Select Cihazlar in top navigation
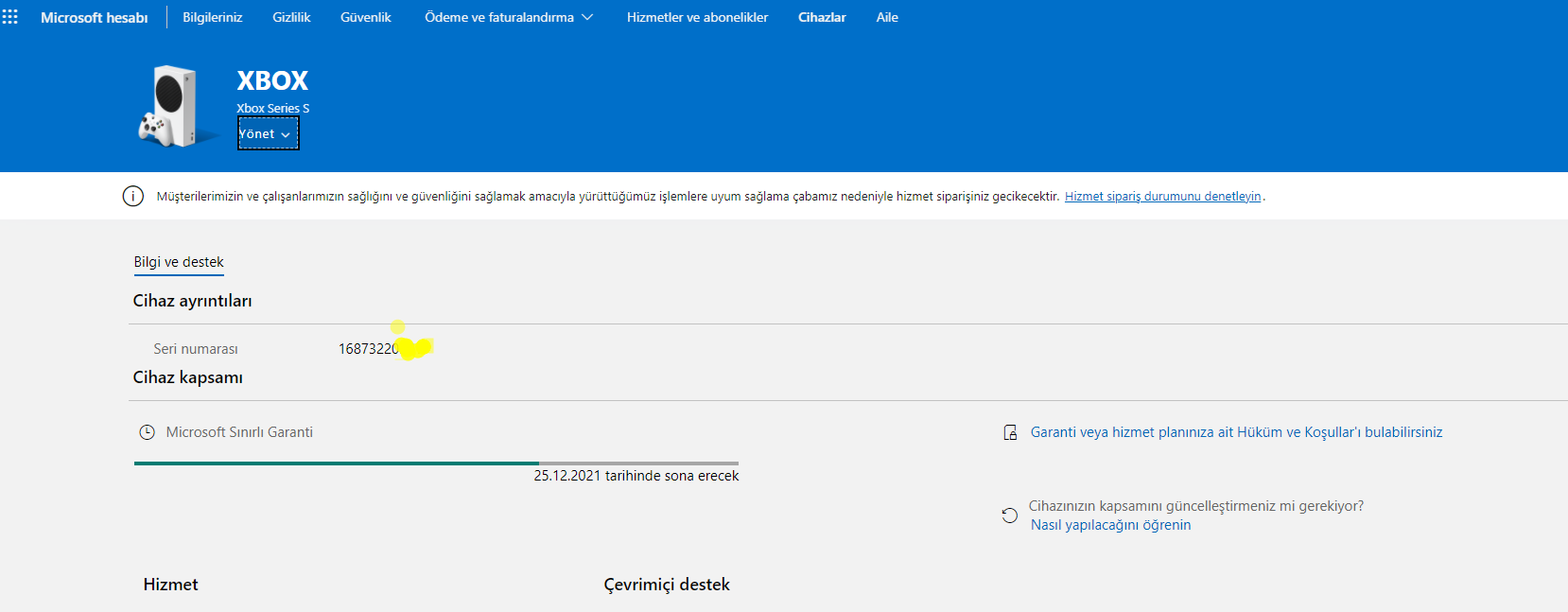This screenshot has height=612, width=1568. (822, 17)
